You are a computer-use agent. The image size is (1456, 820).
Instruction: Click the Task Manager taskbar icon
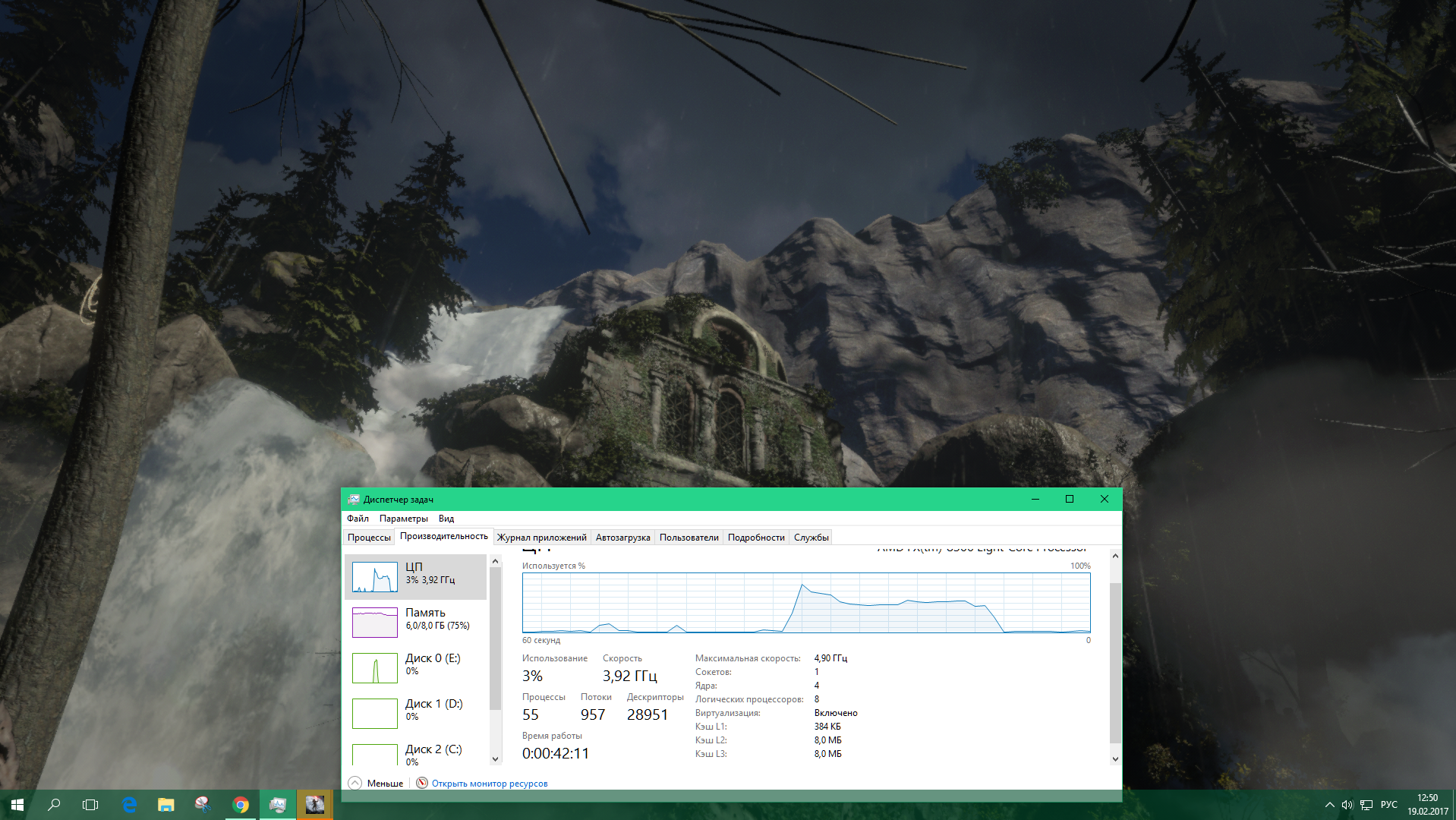point(278,805)
